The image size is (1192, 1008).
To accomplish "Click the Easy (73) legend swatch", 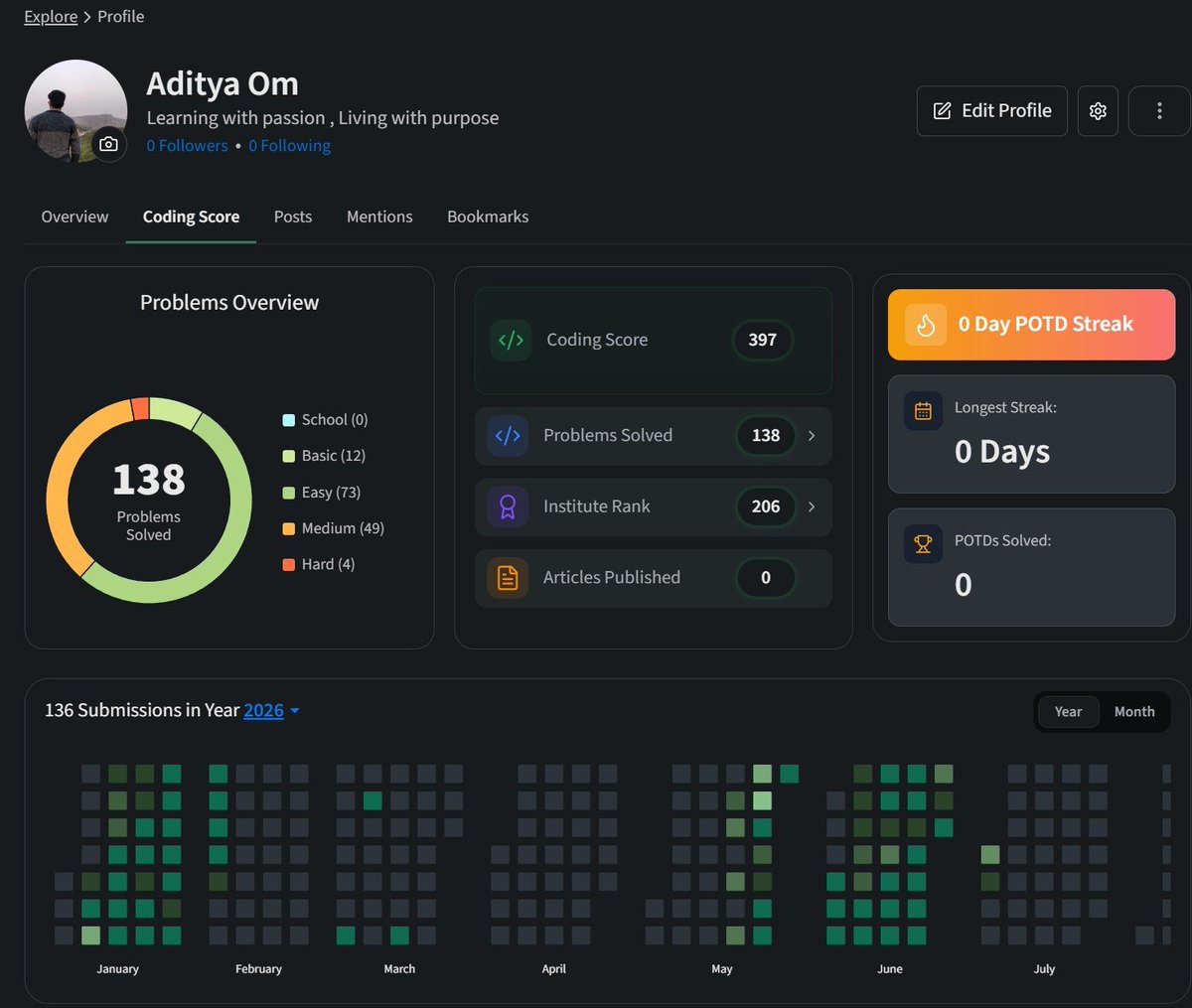I will pyautogui.click(x=289, y=493).
